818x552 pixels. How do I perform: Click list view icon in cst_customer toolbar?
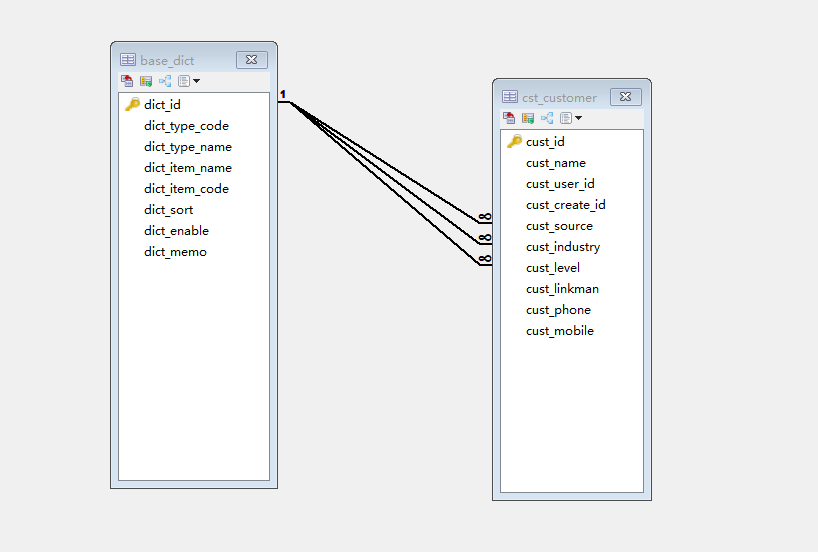pyautogui.click(x=566, y=118)
